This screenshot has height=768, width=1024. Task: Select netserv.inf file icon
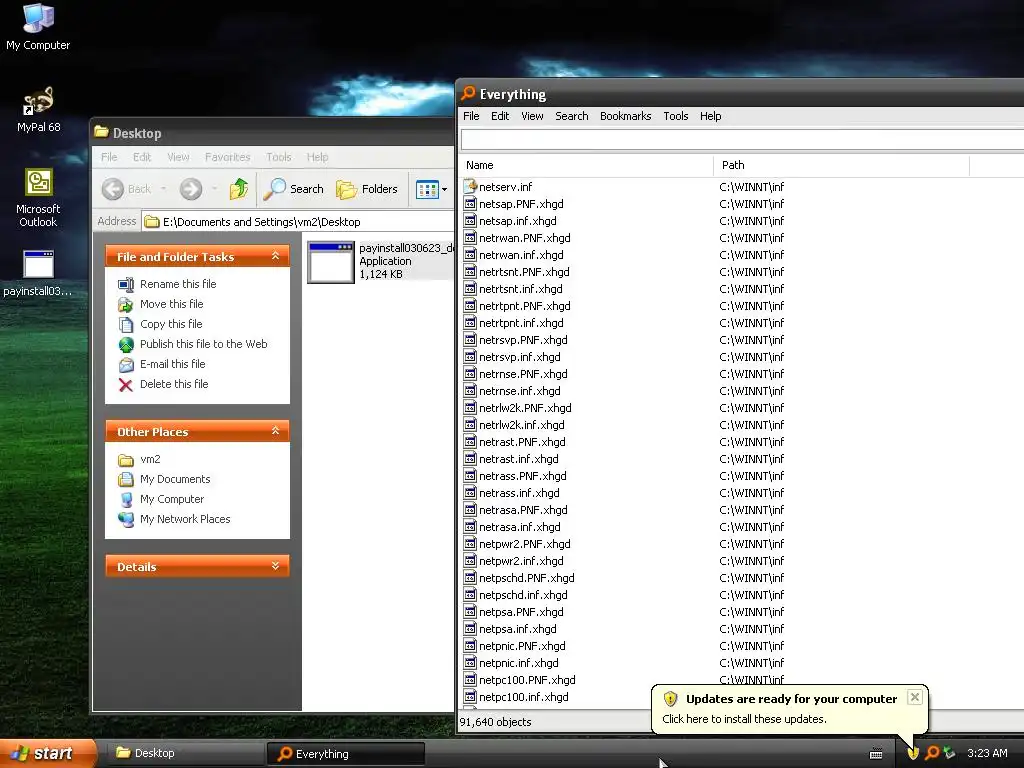pos(470,186)
